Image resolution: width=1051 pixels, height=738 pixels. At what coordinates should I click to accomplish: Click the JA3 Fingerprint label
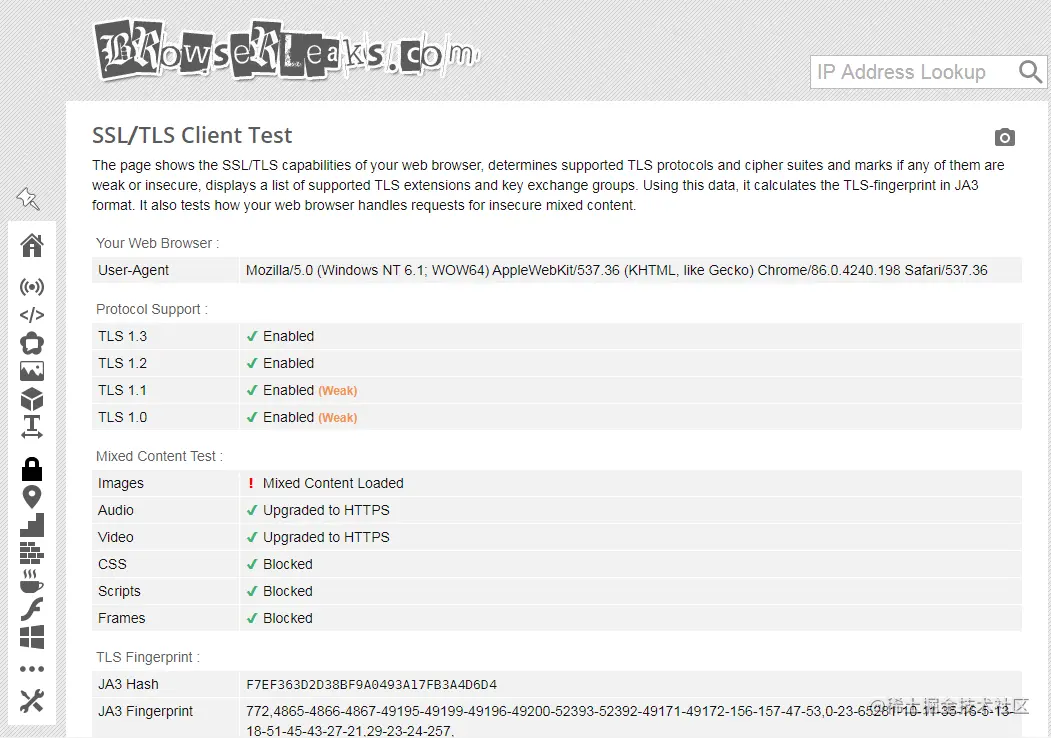(x=145, y=711)
